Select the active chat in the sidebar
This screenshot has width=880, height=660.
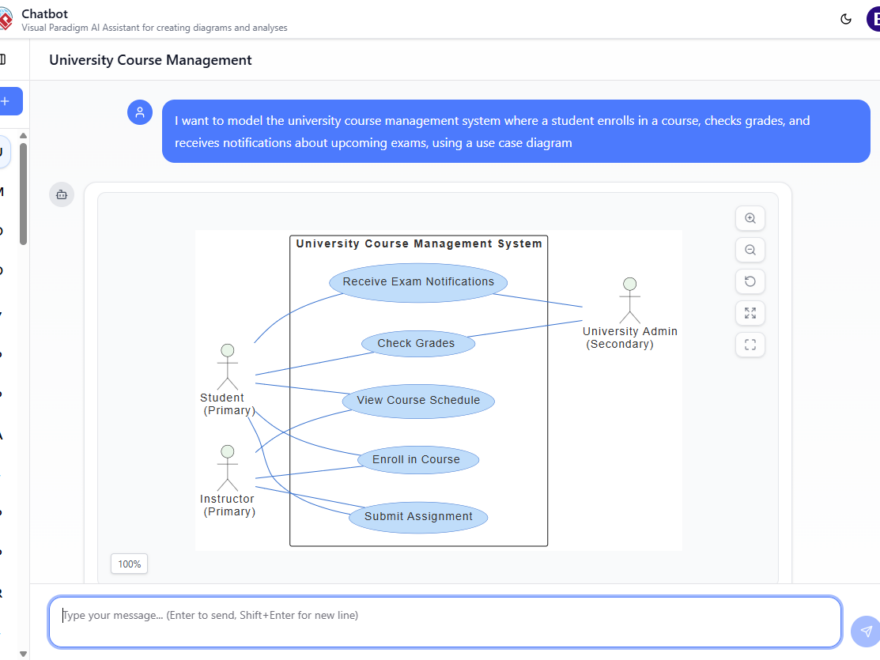(x=5, y=151)
